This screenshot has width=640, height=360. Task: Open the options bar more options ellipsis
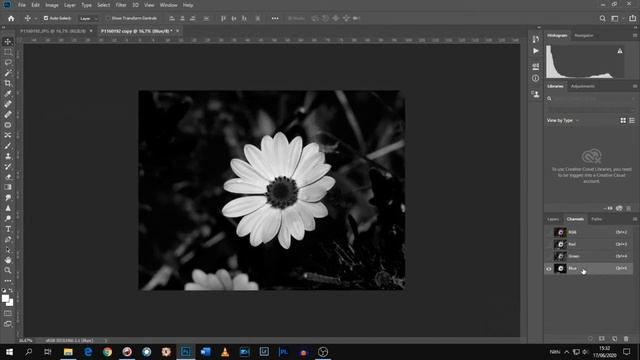coord(275,18)
